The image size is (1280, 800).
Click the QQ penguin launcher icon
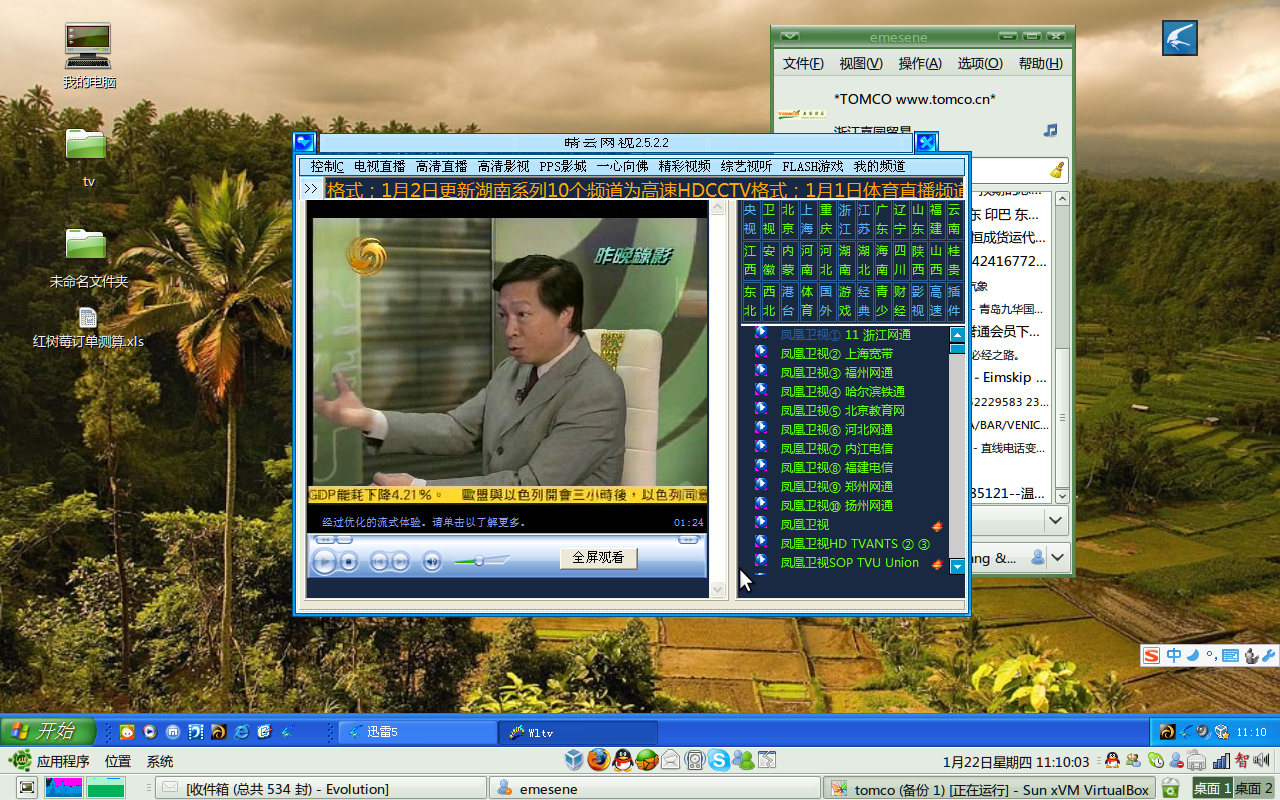click(x=622, y=760)
